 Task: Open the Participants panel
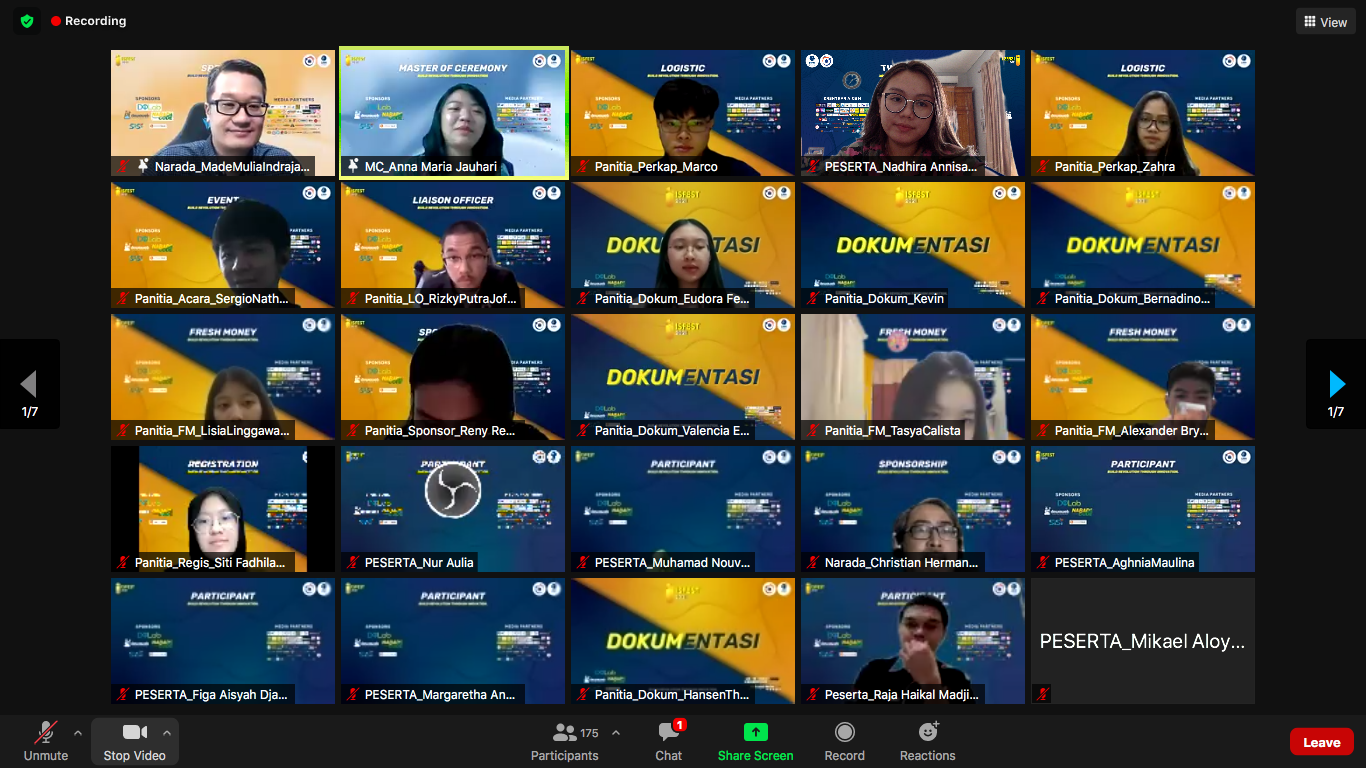pos(565,742)
